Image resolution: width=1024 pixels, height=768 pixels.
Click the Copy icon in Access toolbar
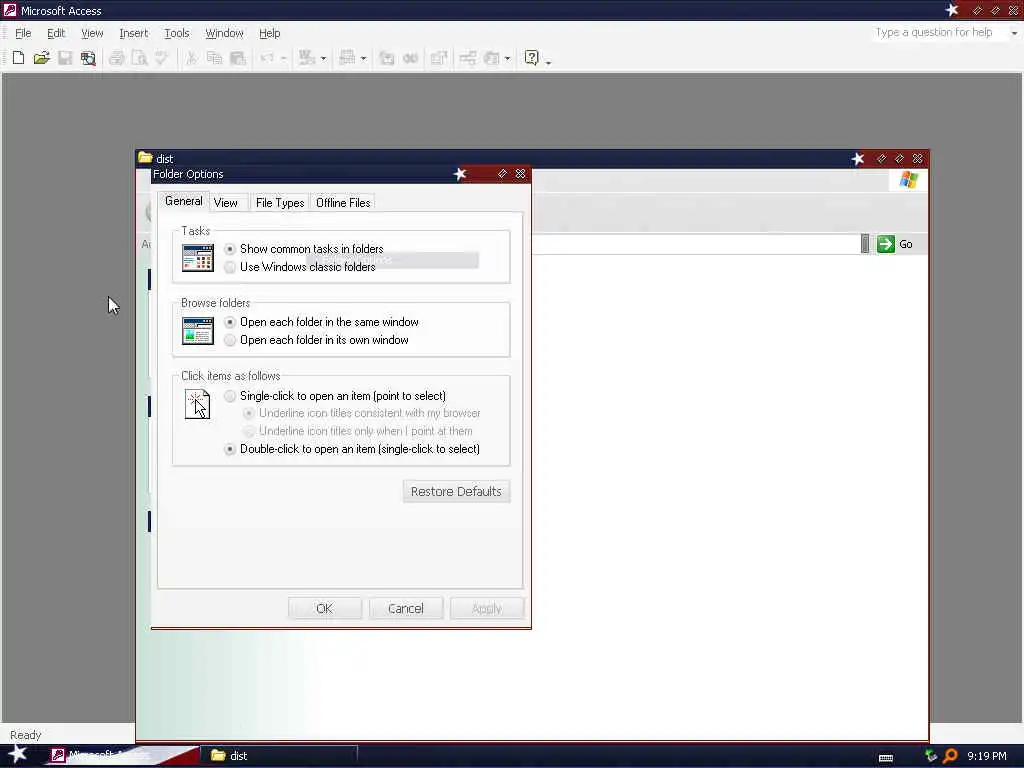click(214, 58)
